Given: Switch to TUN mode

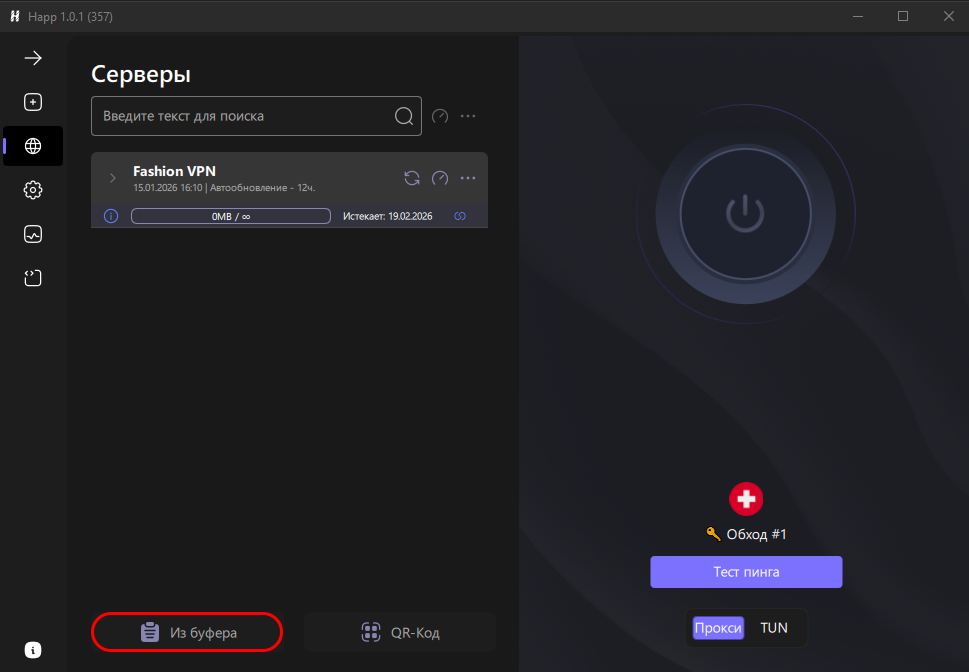Looking at the screenshot, I should pos(774,627).
